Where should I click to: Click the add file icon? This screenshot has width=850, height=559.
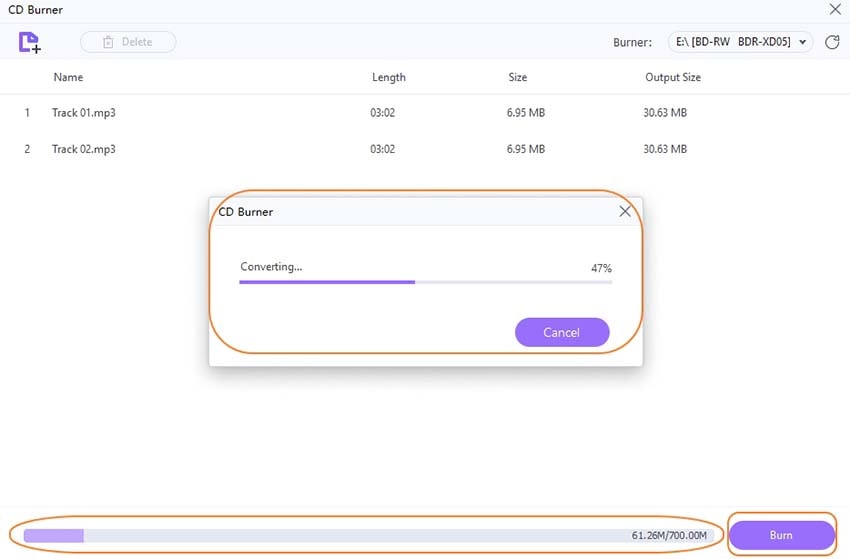coord(29,42)
